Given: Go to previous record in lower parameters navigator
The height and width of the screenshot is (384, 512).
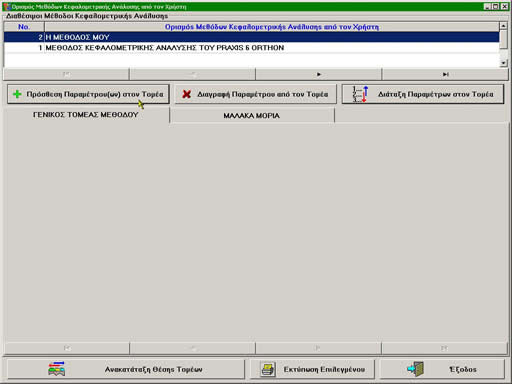Looking at the screenshot, I should pos(193,348).
